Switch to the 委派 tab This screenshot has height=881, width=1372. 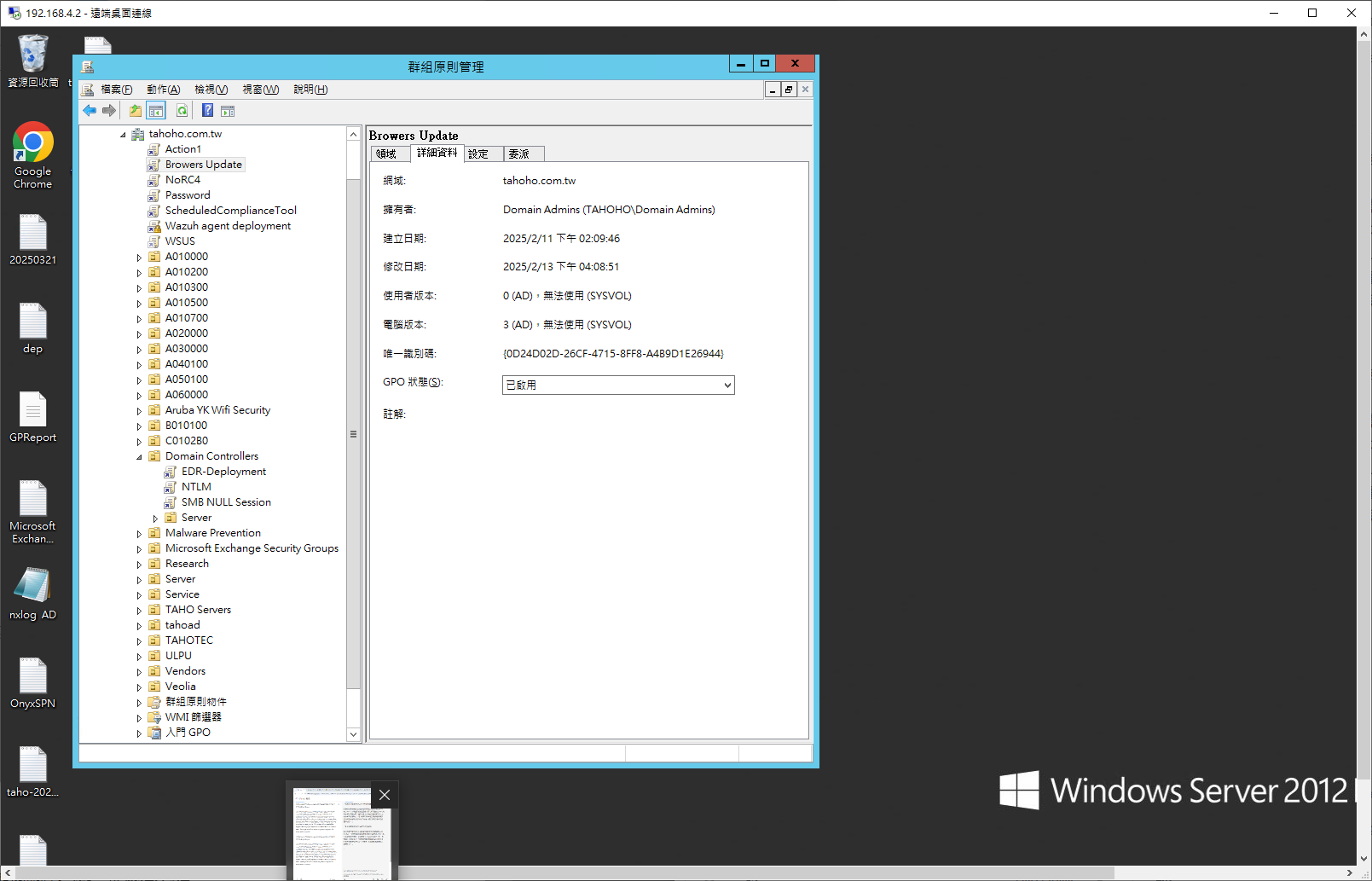518,154
